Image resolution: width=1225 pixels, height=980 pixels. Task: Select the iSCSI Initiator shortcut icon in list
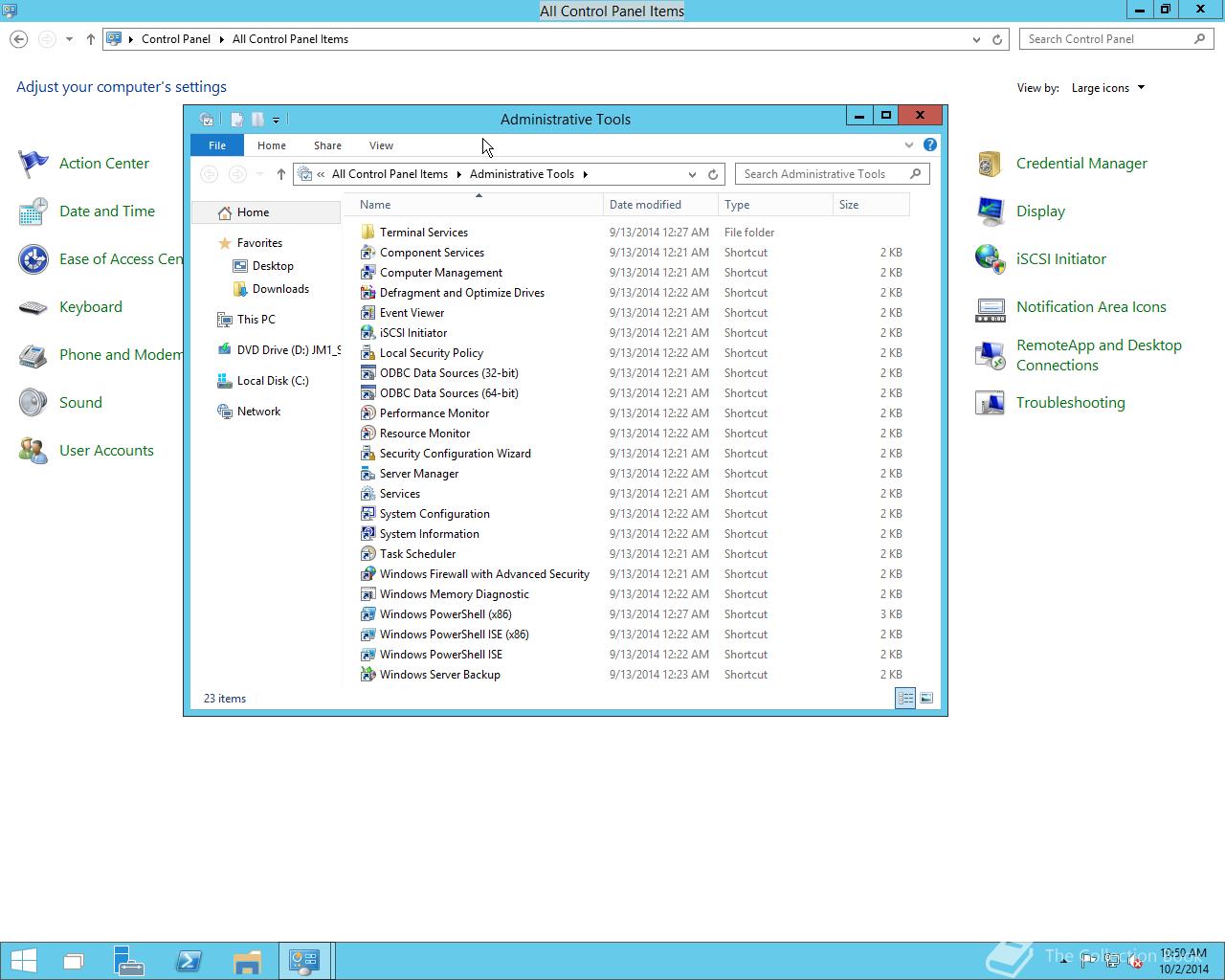point(367,333)
